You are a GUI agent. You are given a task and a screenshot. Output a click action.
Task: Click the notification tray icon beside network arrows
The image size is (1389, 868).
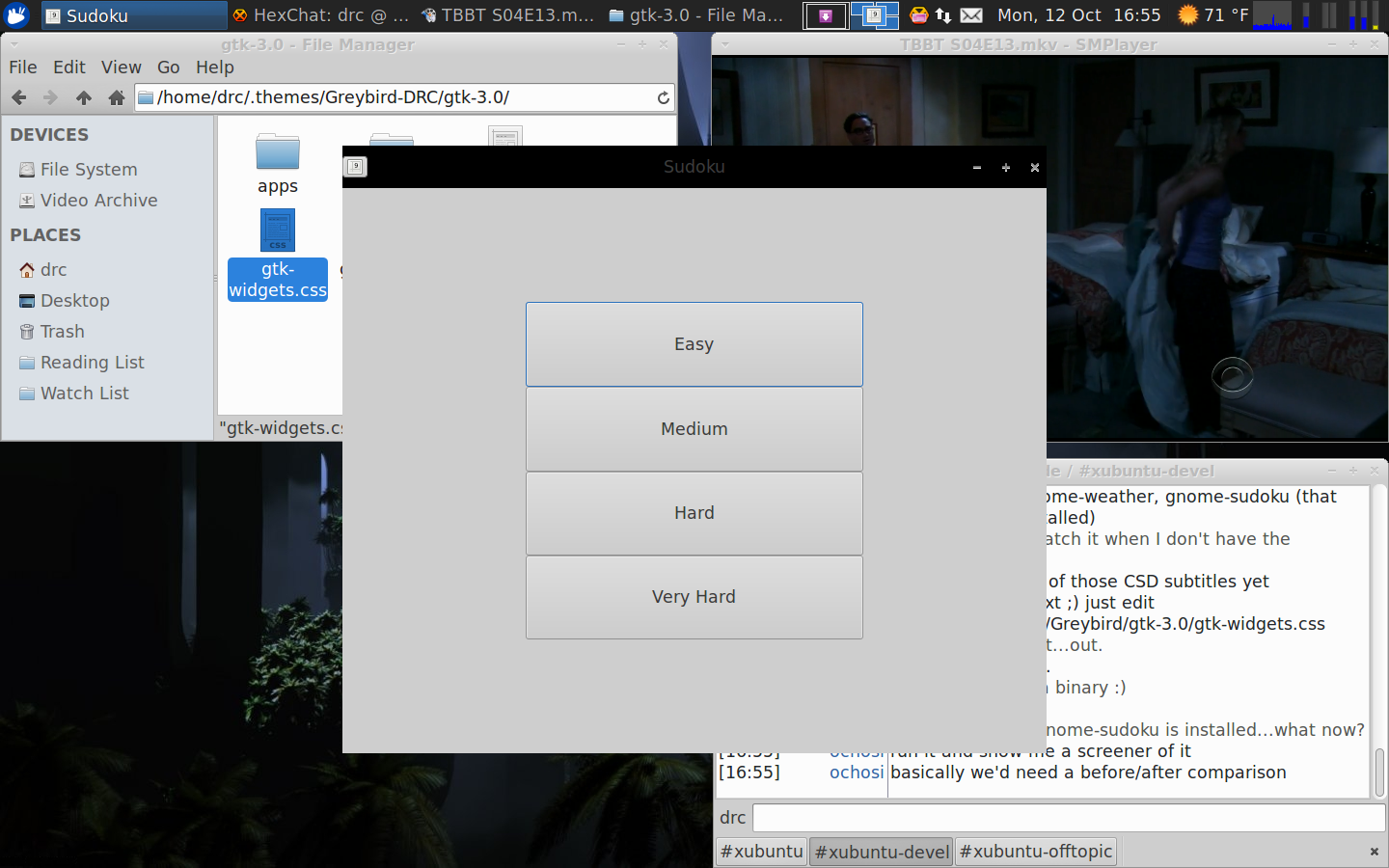[x=919, y=15]
